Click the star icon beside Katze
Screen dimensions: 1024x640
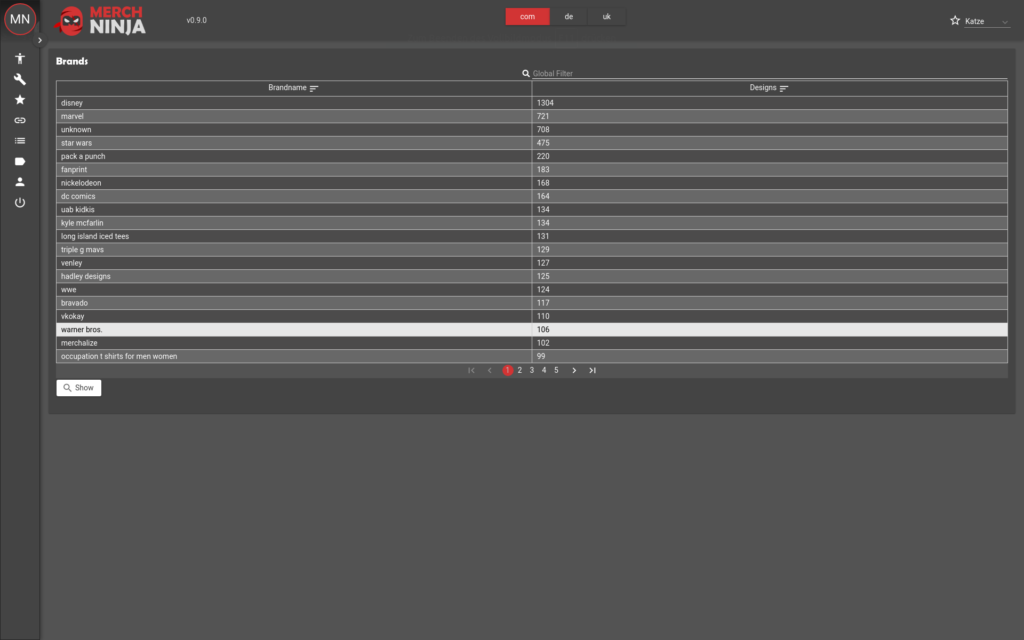point(955,21)
